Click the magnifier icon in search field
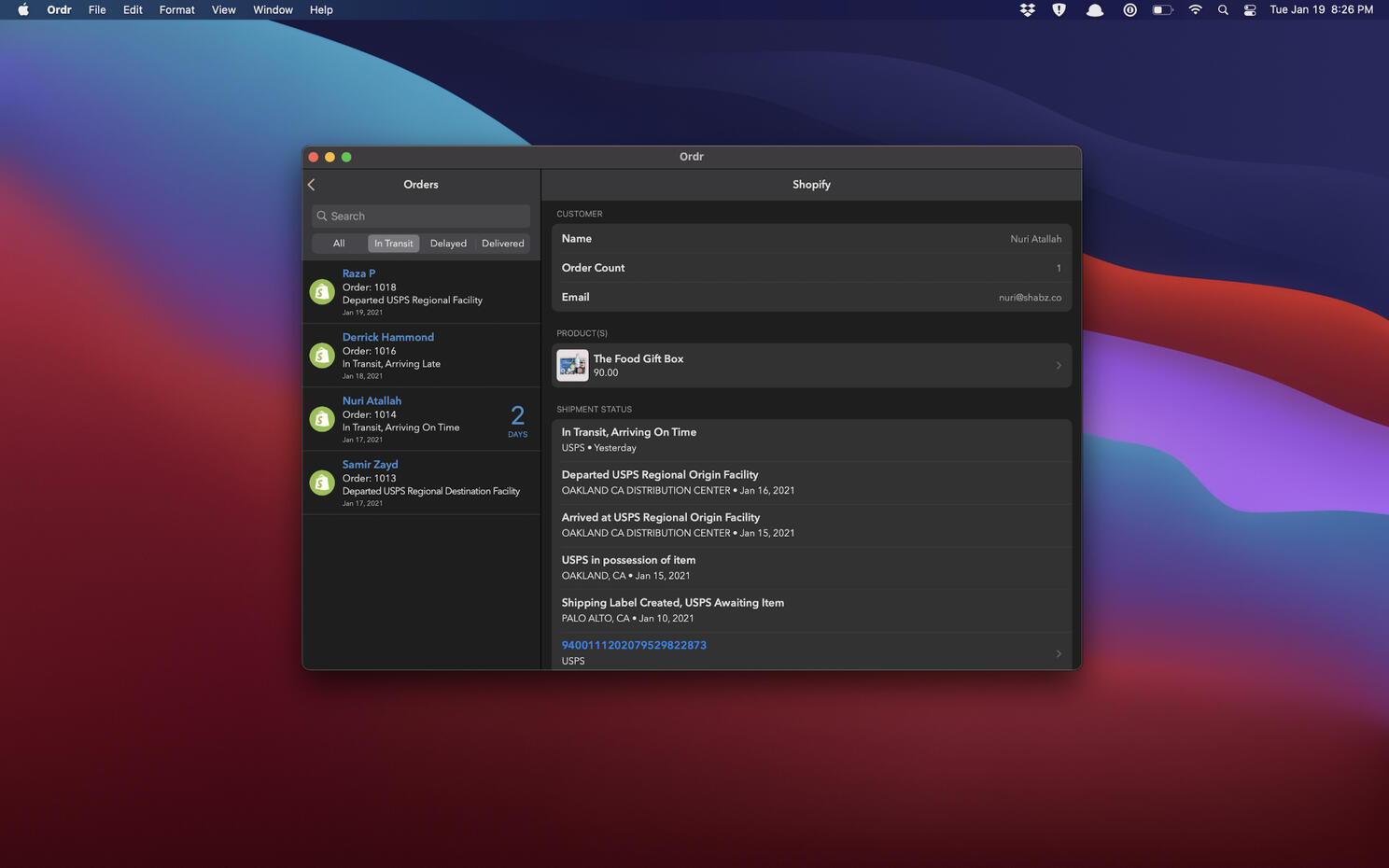The image size is (1389, 868). click(x=322, y=216)
